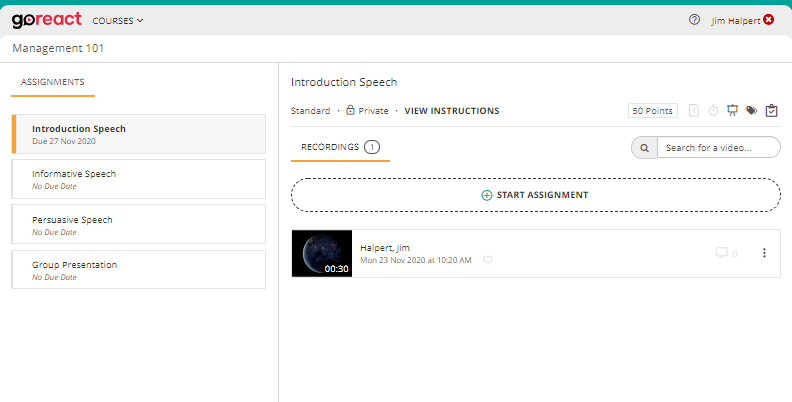792x402 pixels.
Task: Select the Informative Speech assignment
Action: click(x=139, y=179)
